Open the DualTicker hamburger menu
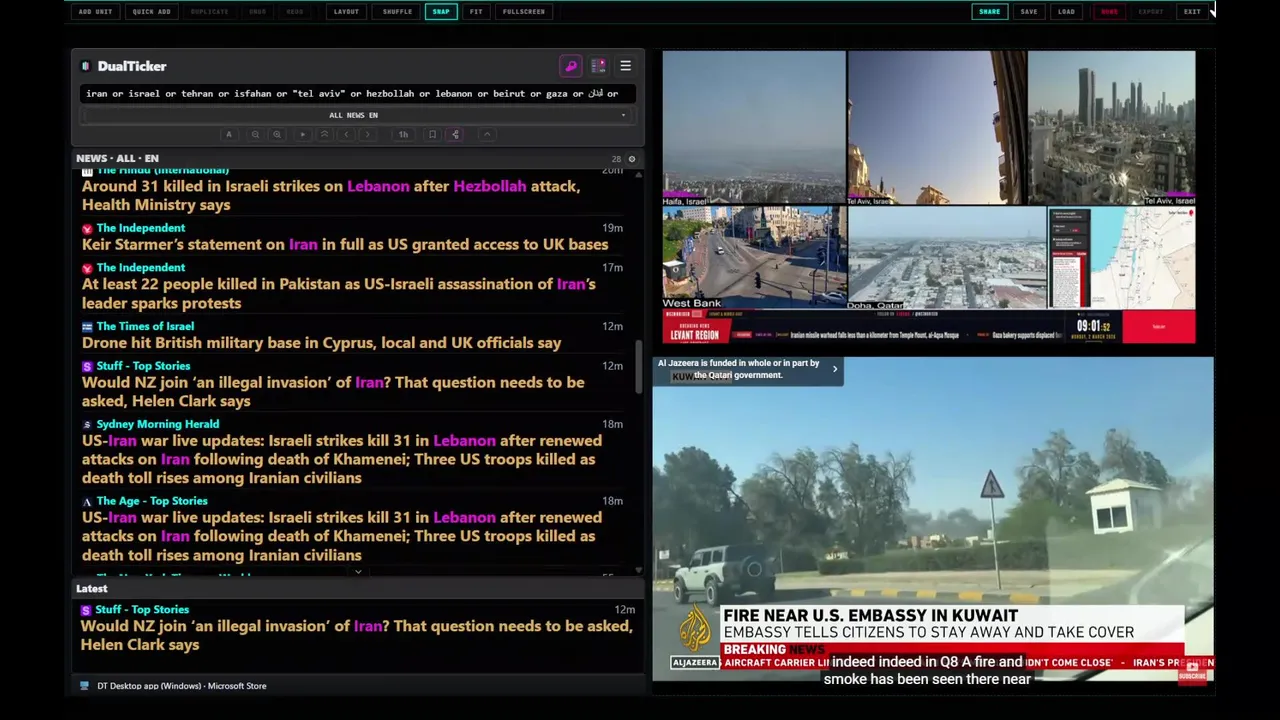 pos(625,66)
